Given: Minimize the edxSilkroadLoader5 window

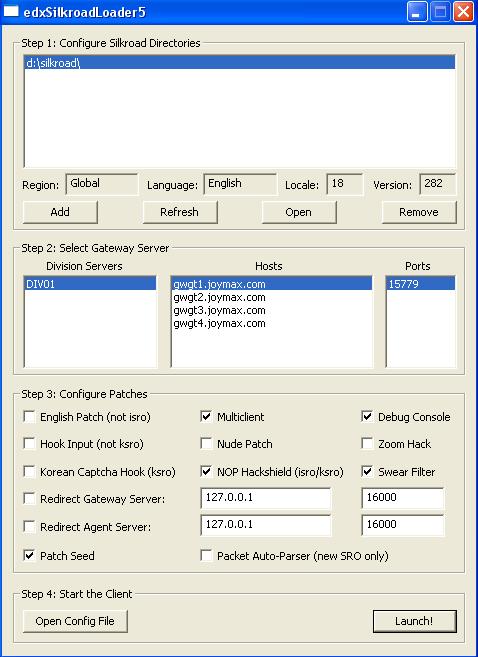Looking at the screenshot, I should [417, 12].
